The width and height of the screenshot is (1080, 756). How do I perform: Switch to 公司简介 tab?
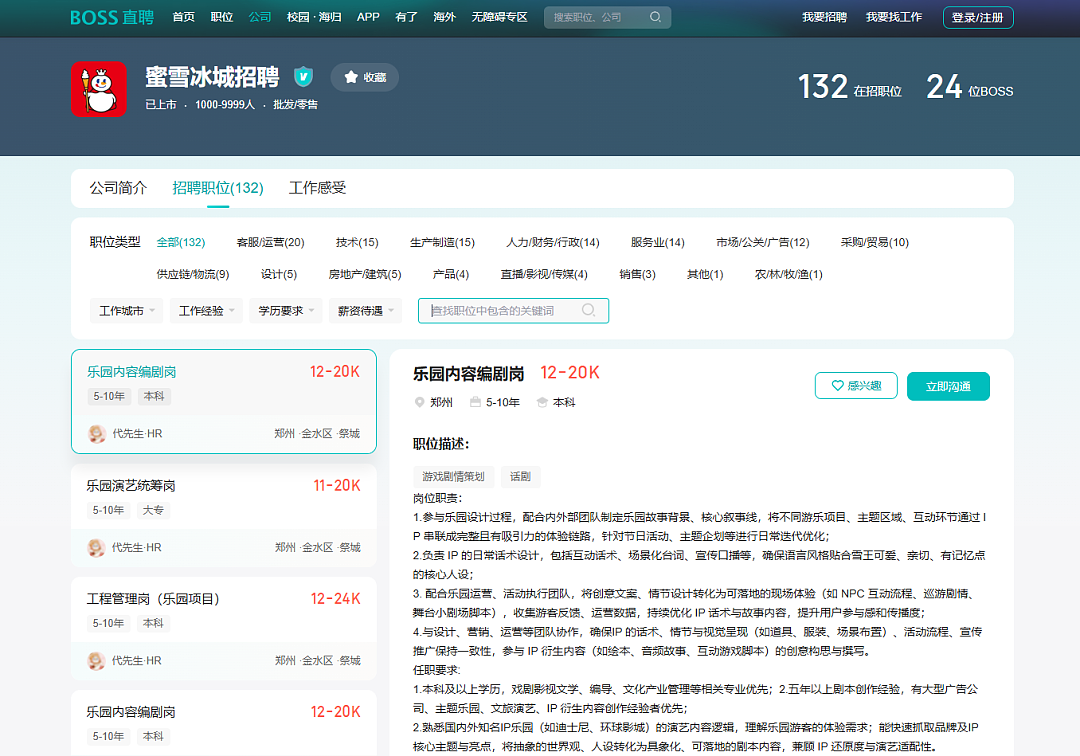pyautogui.click(x=118, y=188)
